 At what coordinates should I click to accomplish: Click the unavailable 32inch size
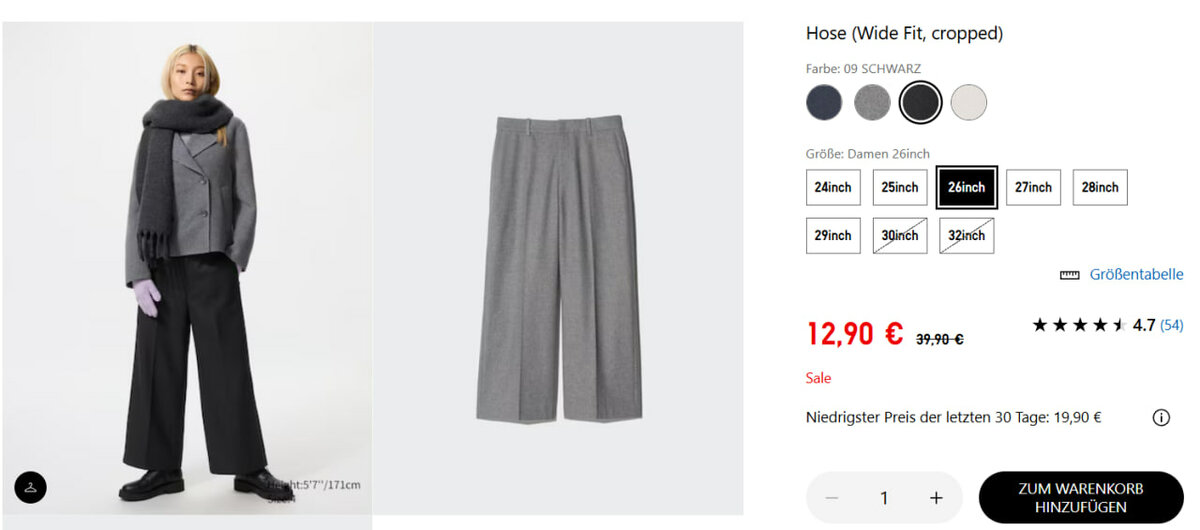[966, 235]
